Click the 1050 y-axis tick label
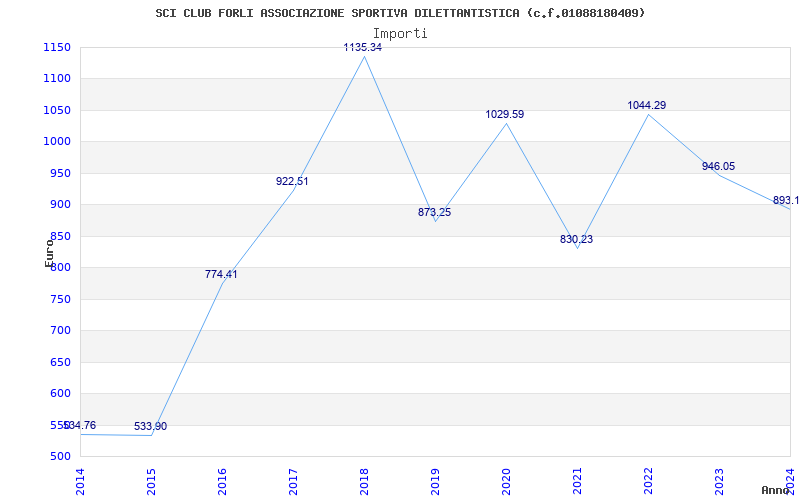 [57, 110]
